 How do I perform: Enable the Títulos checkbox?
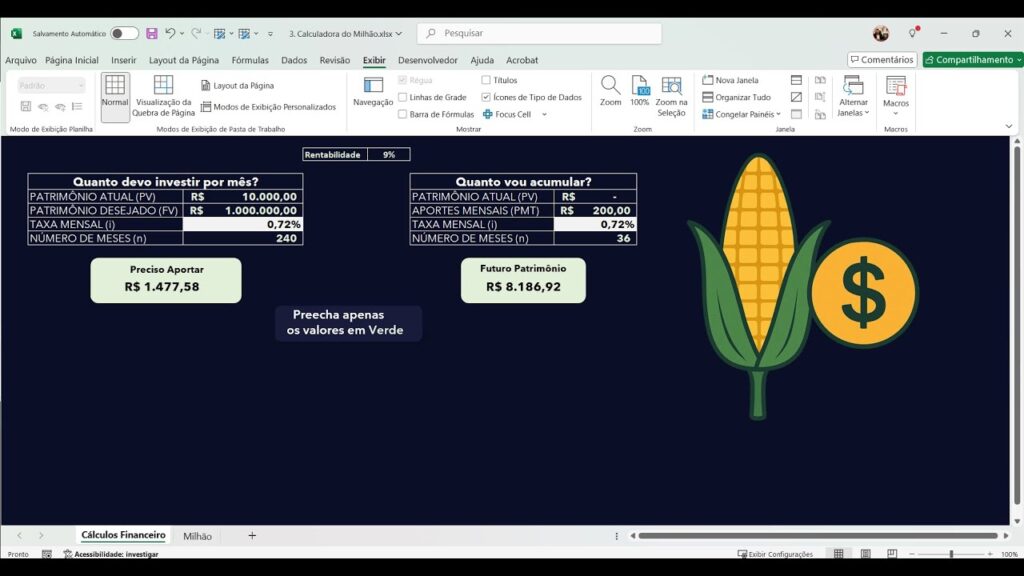(486, 80)
